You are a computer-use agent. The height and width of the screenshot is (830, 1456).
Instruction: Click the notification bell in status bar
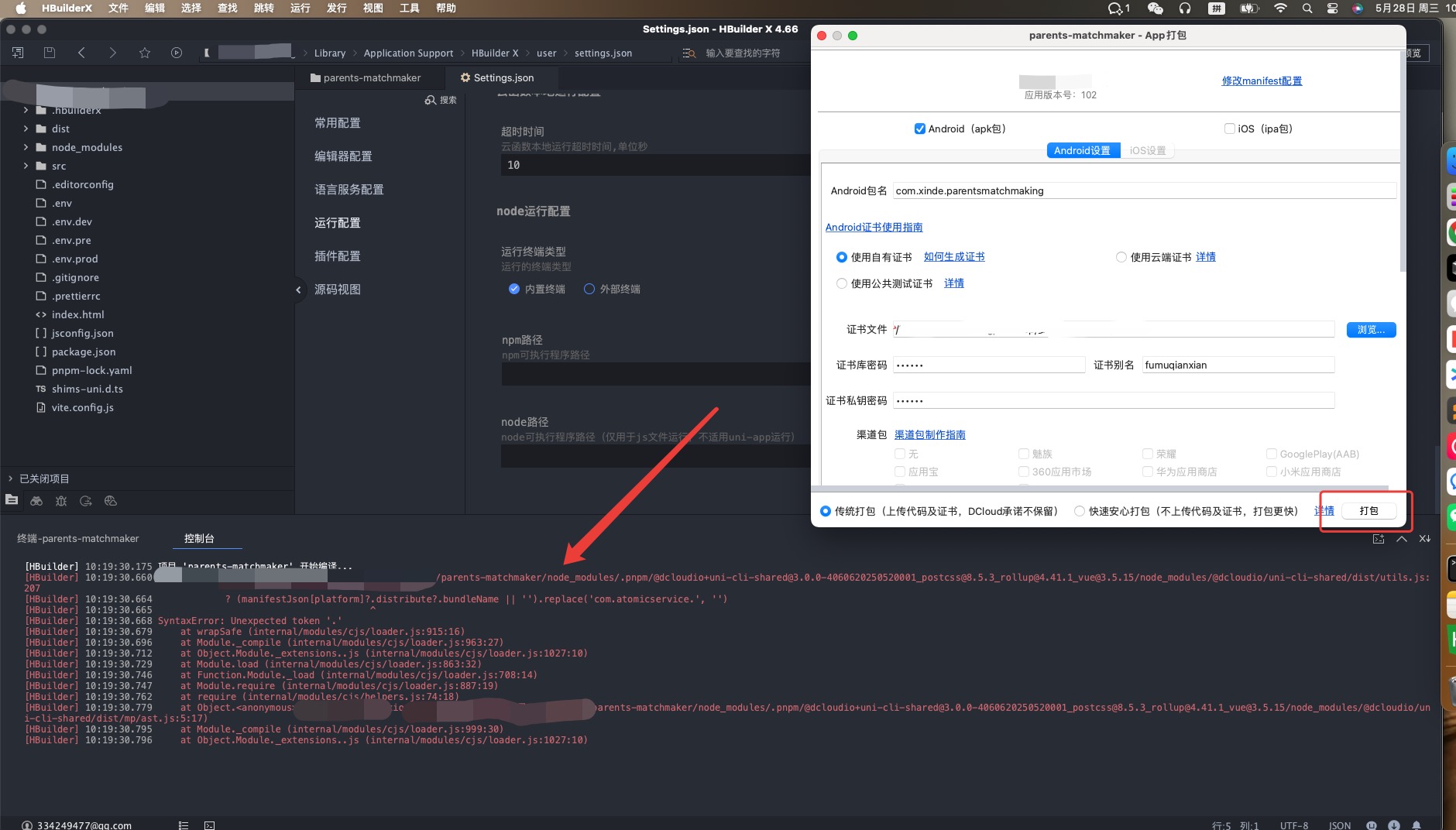tap(1417, 825)
